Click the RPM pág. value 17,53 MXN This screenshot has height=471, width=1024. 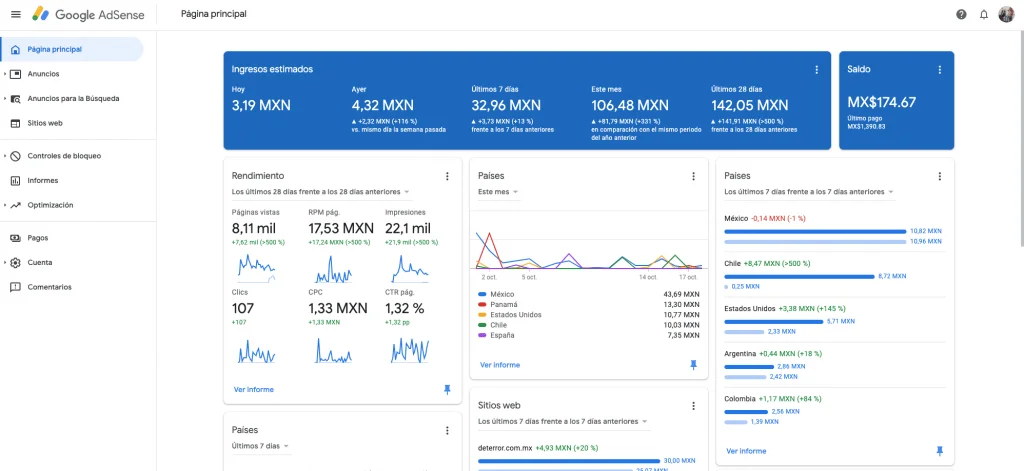[x=341, y=229]
